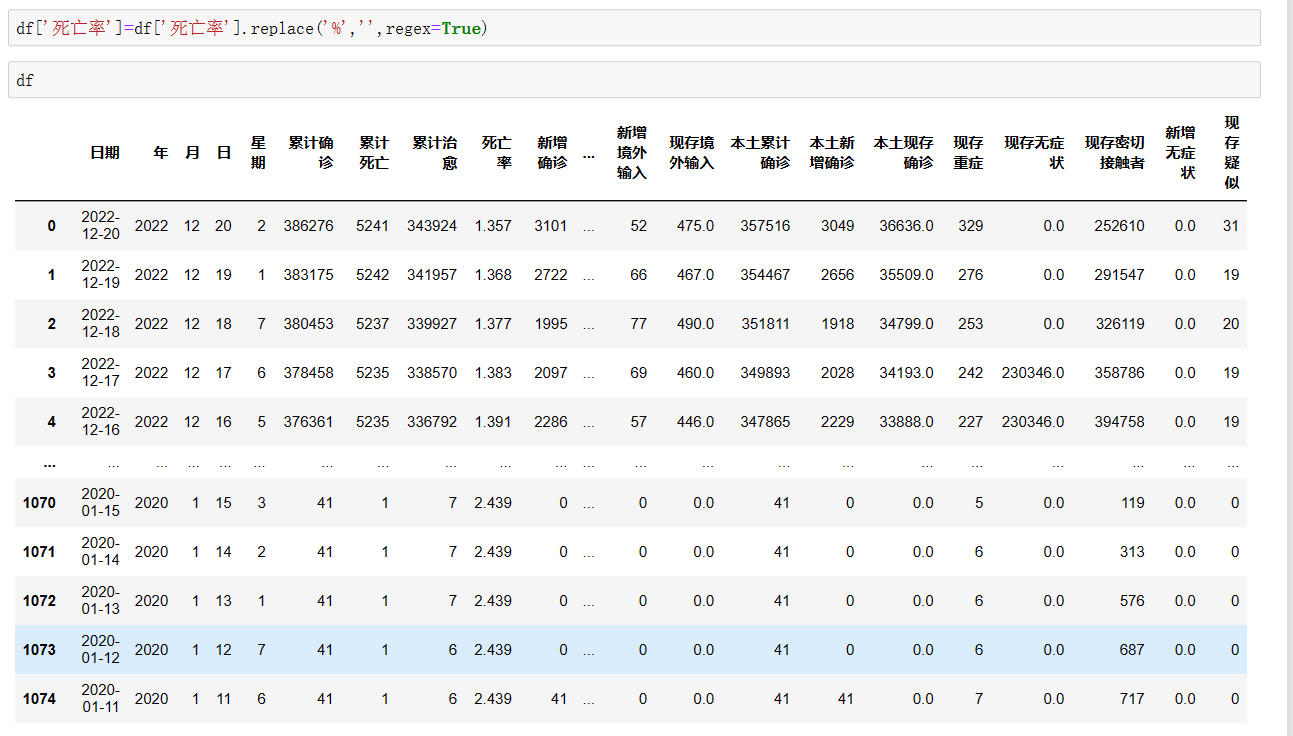The image size is (1293, 736).
Task: Select the 本土新增确诊 column header
Action: tap(832, 152)
